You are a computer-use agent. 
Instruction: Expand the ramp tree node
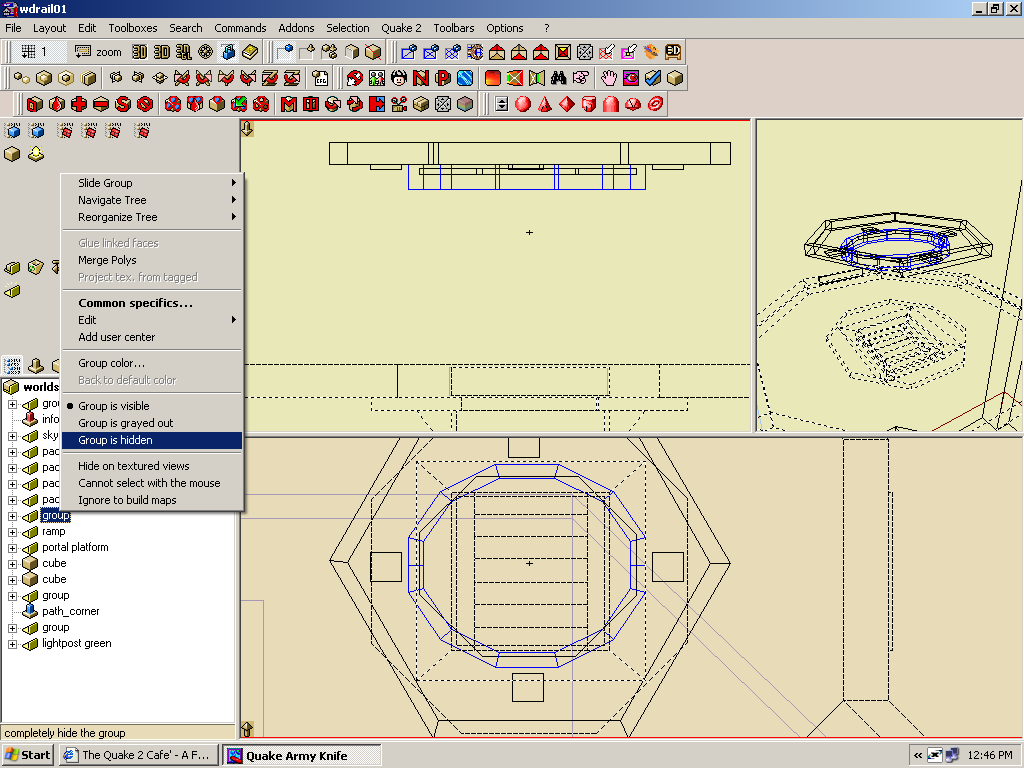click(12, 532)
